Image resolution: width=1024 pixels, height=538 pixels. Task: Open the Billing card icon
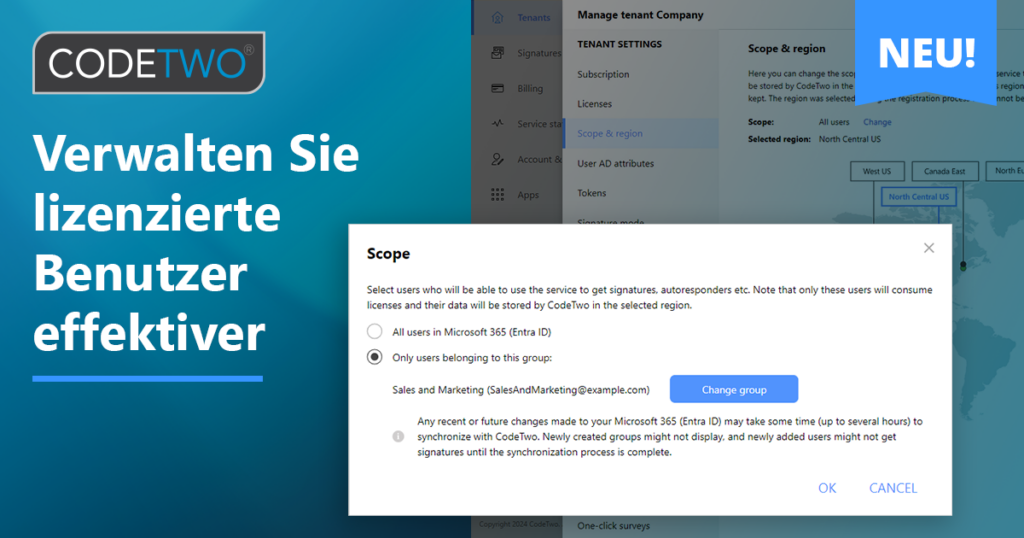tap(498, 88)
